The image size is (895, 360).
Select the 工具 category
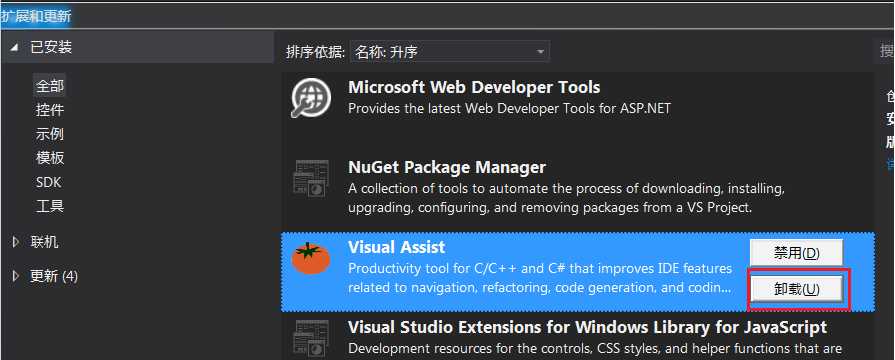tap(50, 206)
